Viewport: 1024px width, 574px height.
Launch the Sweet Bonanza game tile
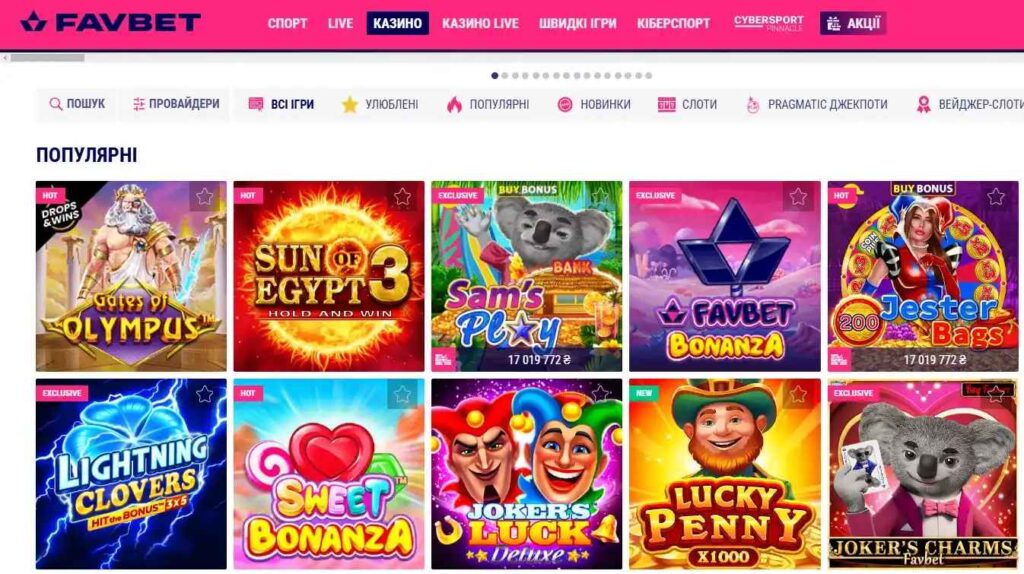pyautogui.click(x=328, y=473)
